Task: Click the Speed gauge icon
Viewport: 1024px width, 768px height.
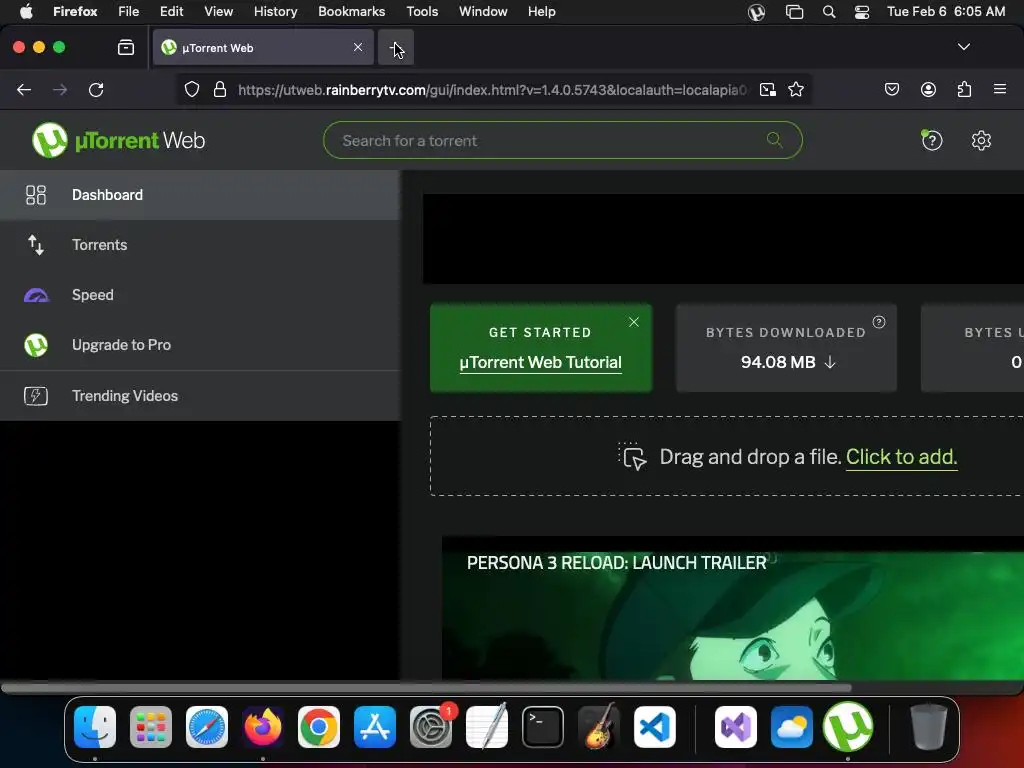Action: click(x=36, y=295)
